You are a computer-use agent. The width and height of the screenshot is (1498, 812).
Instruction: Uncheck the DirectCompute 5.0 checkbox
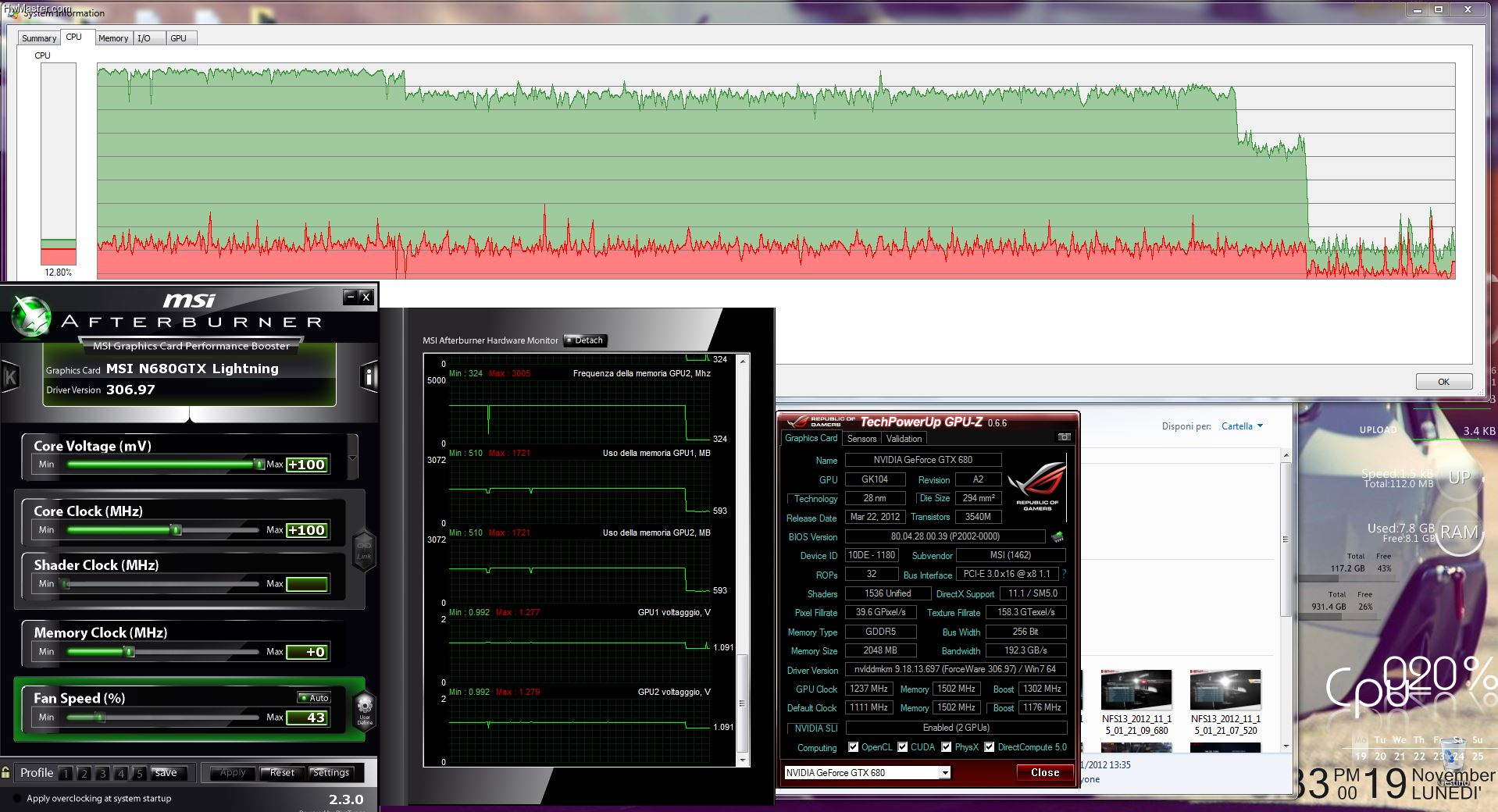click(990, 747)
